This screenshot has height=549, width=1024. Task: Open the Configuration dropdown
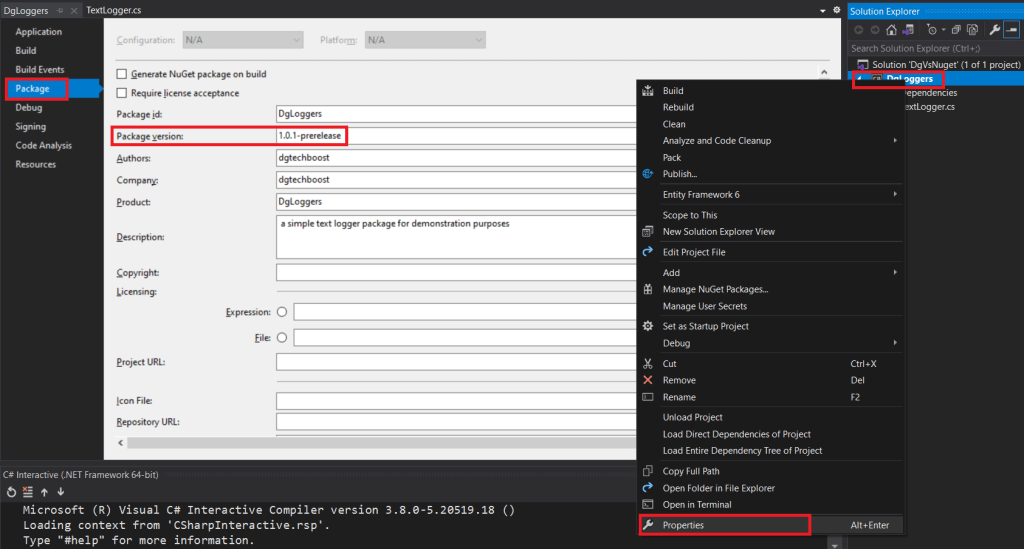coord(242,40)
